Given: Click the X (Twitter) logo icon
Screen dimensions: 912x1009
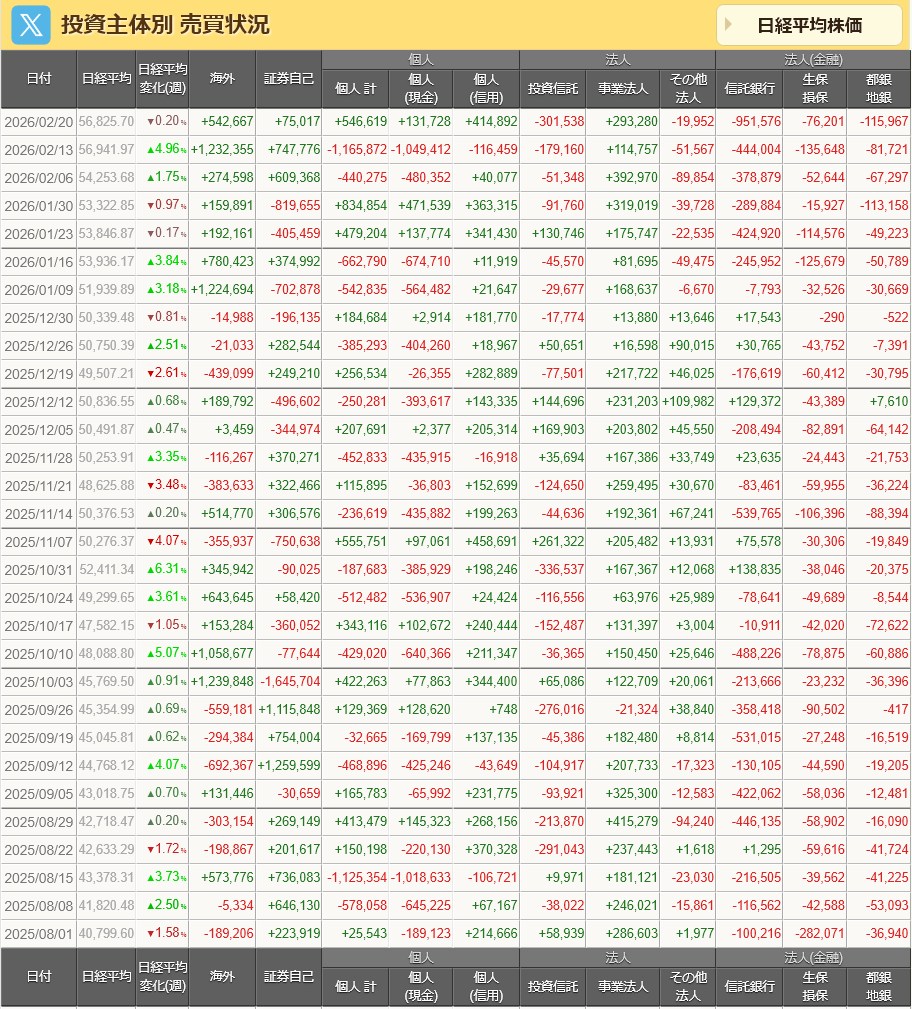Looking at the screenshot, I should click(31, 25).
